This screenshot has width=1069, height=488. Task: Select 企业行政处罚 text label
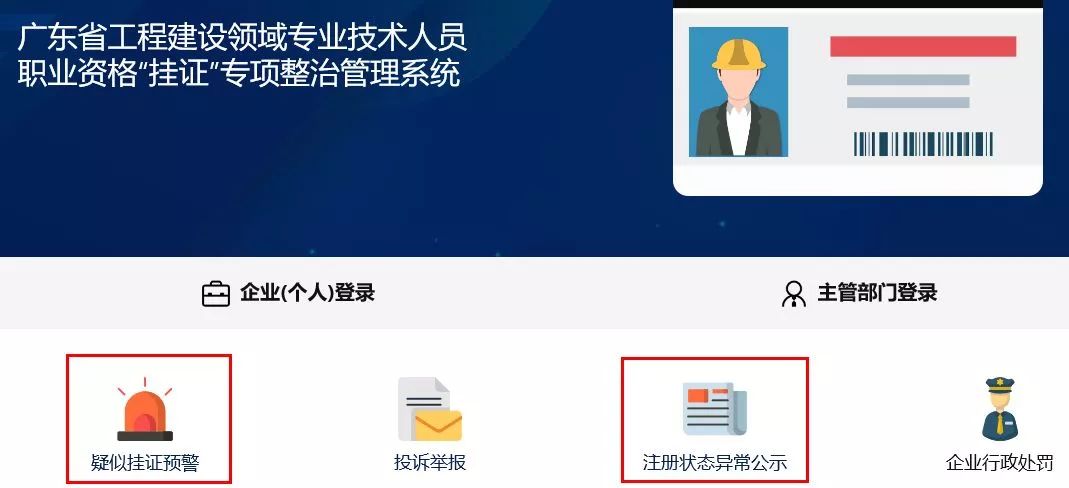coord(999,463)
